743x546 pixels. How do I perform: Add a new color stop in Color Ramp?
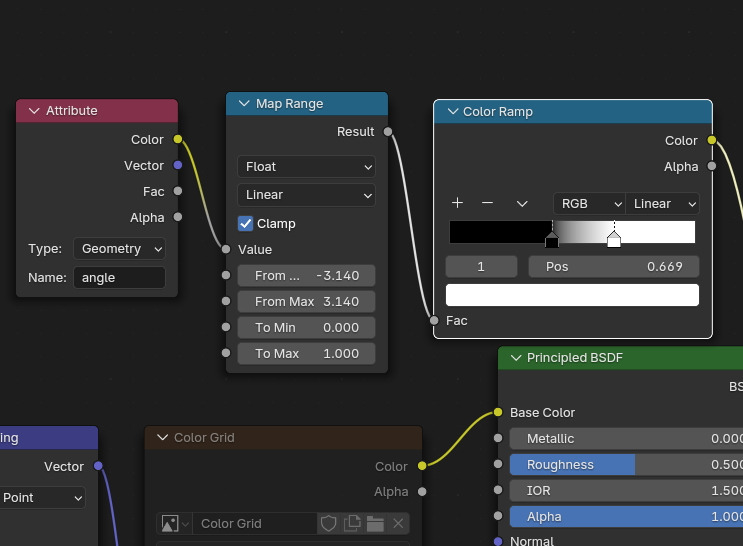[457, 203]
